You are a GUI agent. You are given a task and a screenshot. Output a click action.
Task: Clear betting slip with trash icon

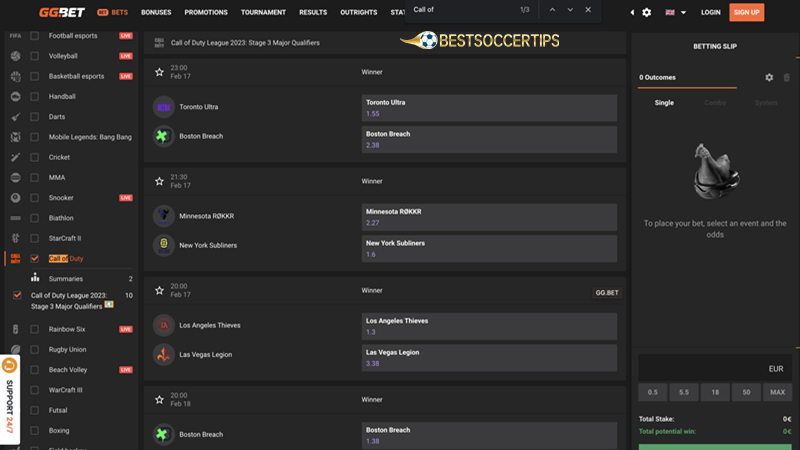pos(786,78)
